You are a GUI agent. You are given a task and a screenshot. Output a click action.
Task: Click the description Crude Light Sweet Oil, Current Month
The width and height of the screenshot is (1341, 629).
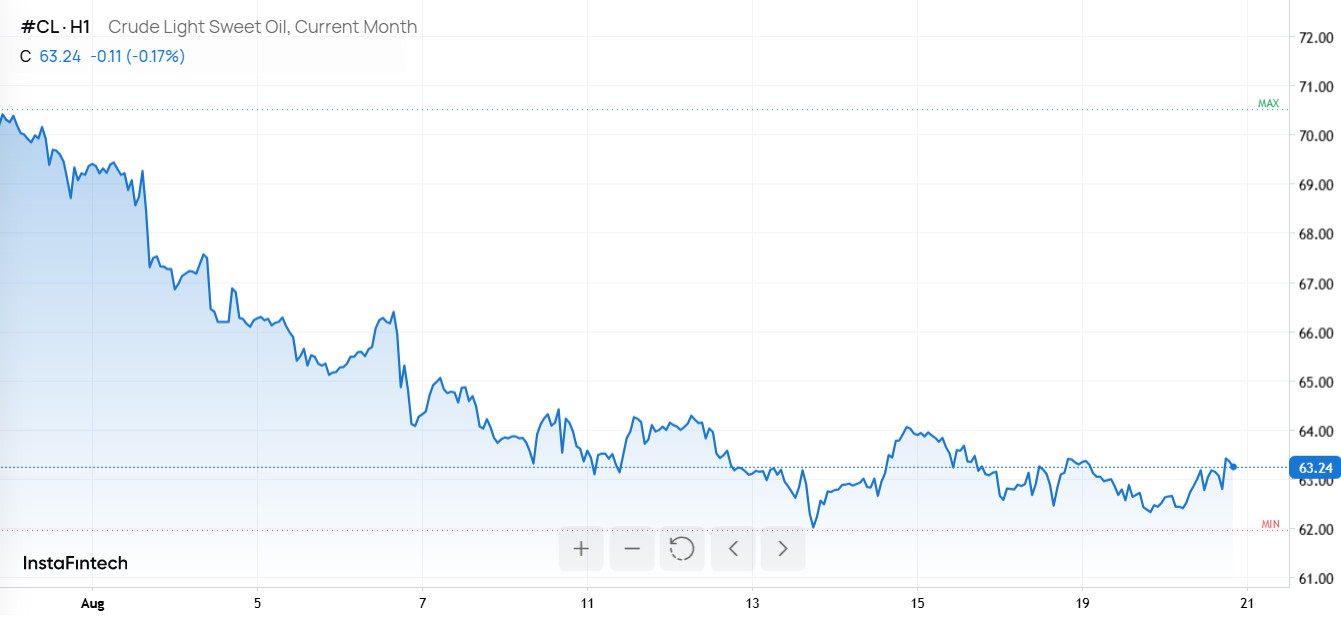coord(263,27)
